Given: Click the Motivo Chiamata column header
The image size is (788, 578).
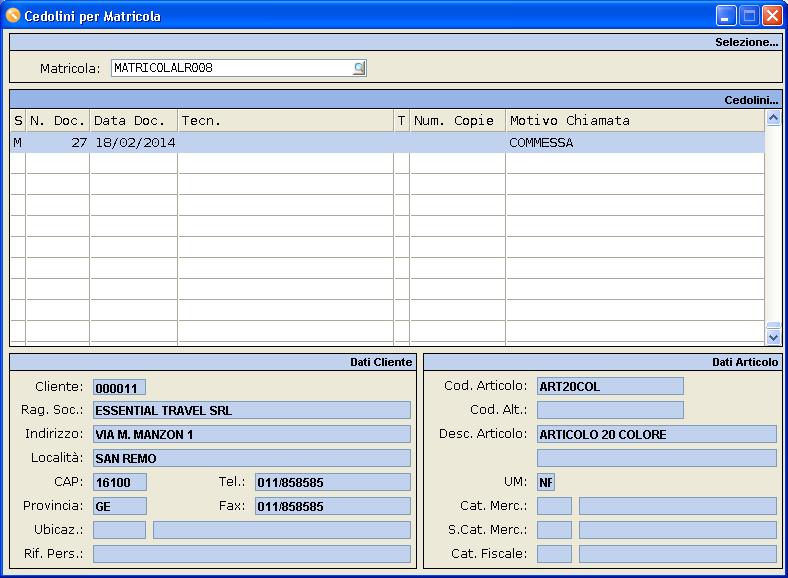Looking at the screenshot, I should click(x=635, y=121).
